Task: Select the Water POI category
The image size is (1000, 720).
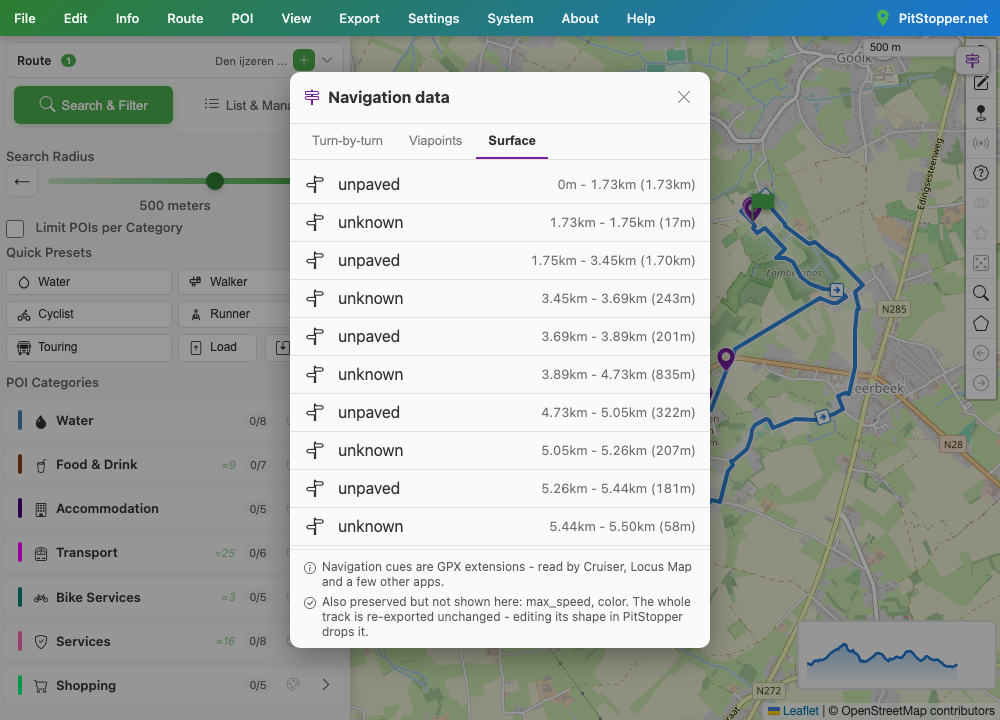Action: 148,421
